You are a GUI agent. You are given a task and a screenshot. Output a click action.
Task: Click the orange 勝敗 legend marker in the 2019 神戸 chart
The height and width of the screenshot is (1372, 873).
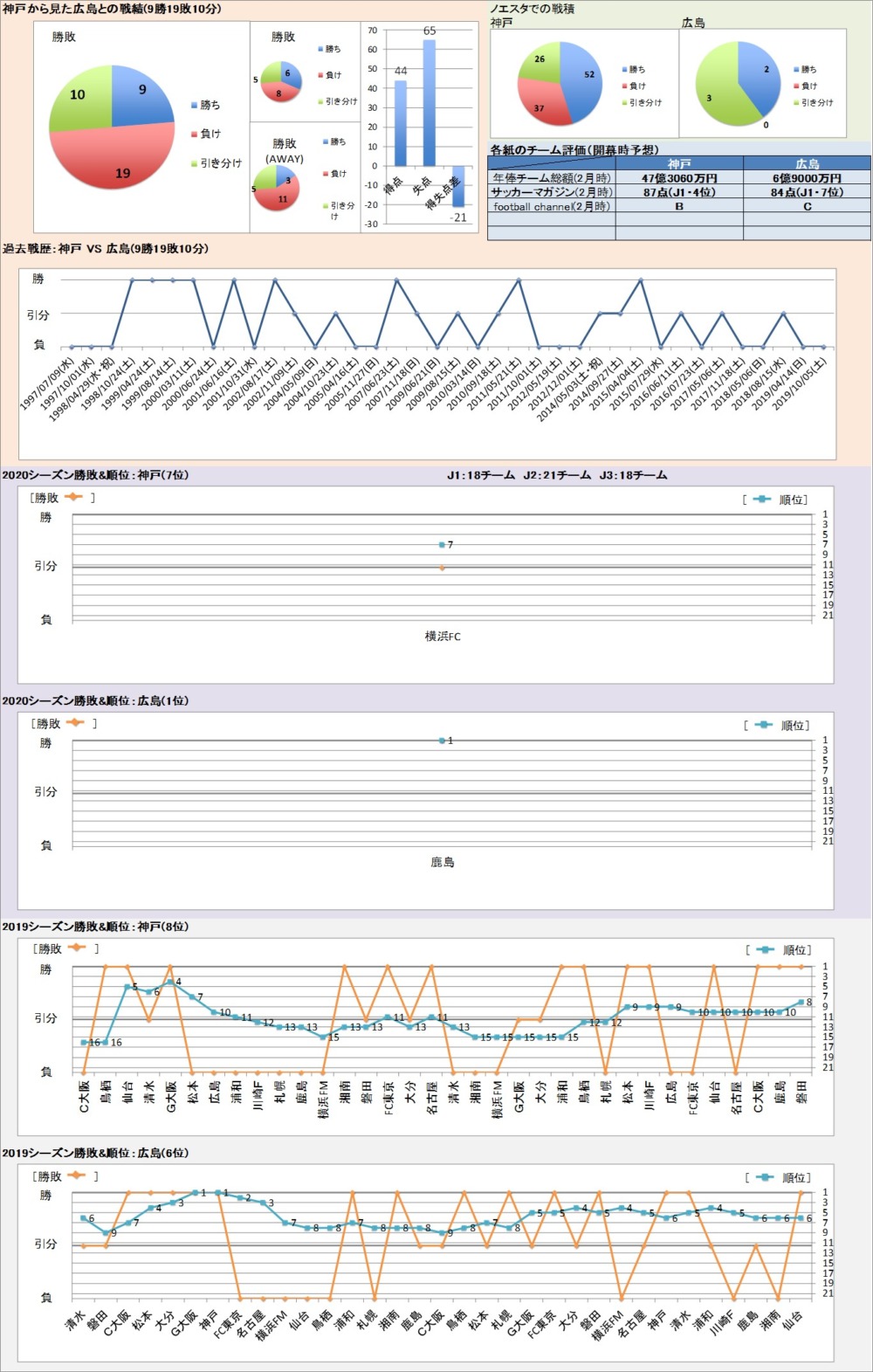[77, 948]
